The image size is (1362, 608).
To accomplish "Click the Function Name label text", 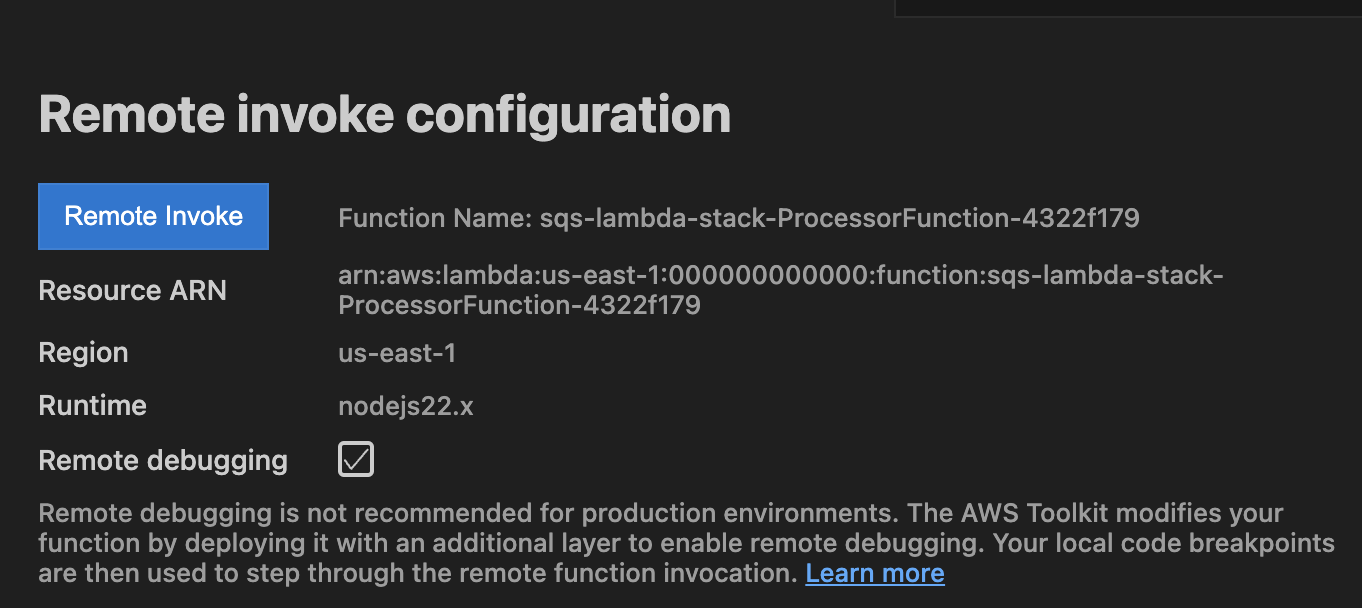I will click(430, 217).
